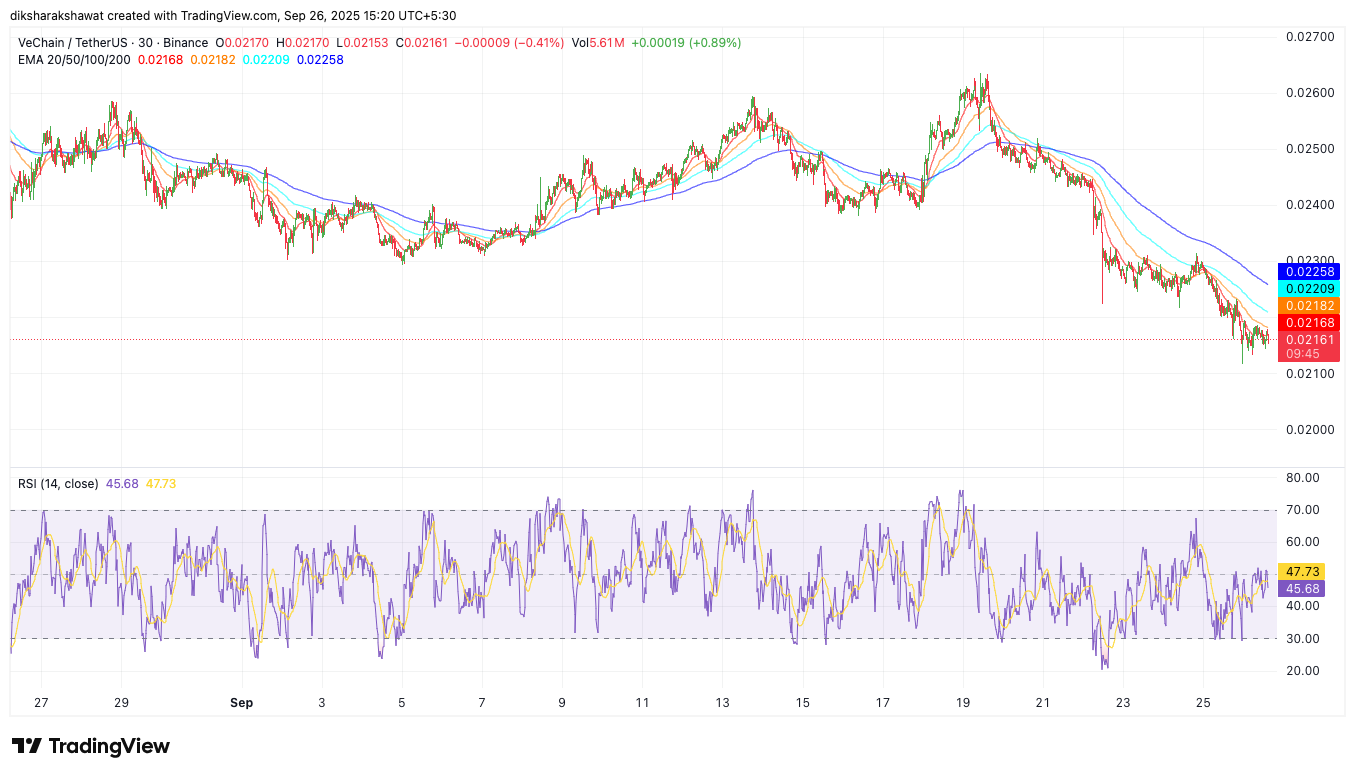This screenshot has height=776, width=1355.
Task: Click the EMA 20/50/100/200 indicator legend
Action: tap(74, 60)
